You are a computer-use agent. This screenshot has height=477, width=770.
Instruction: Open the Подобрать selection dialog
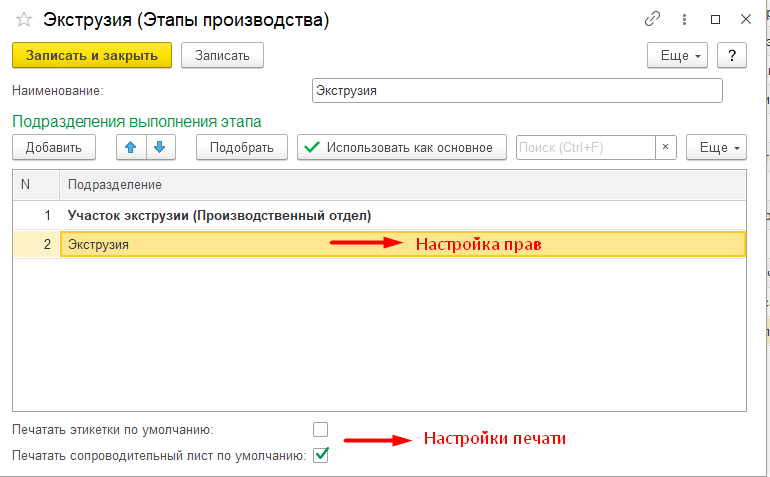tap(241, 147)
